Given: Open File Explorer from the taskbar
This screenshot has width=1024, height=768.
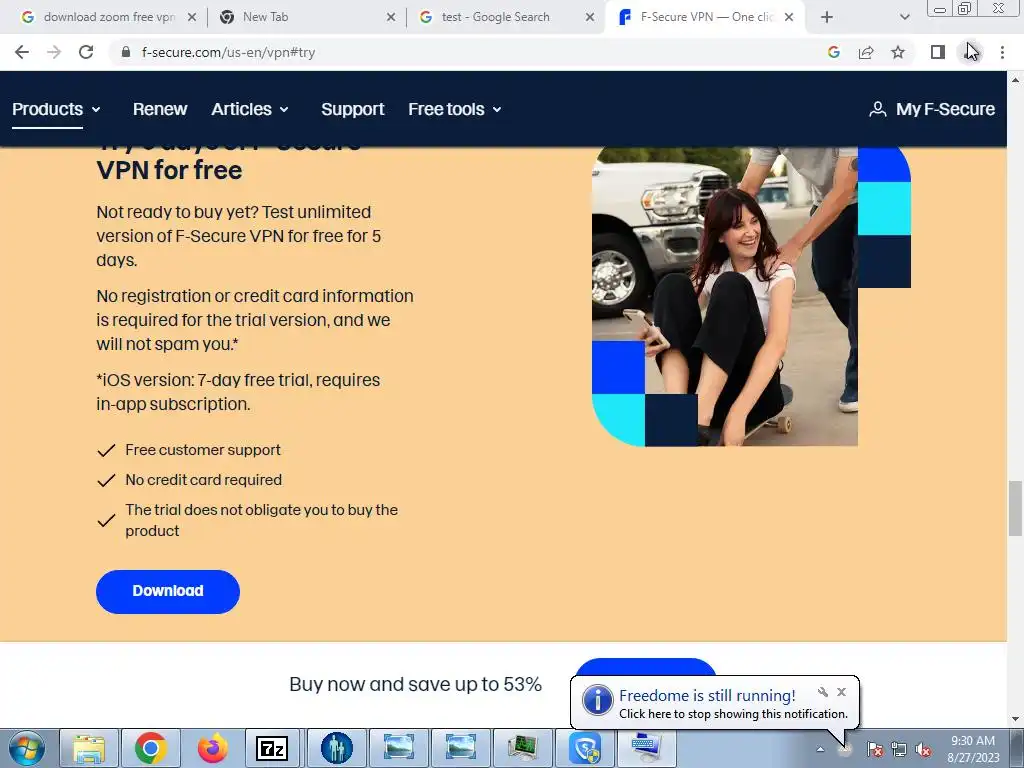Looking at the screenshot, I should pos(89,748).
